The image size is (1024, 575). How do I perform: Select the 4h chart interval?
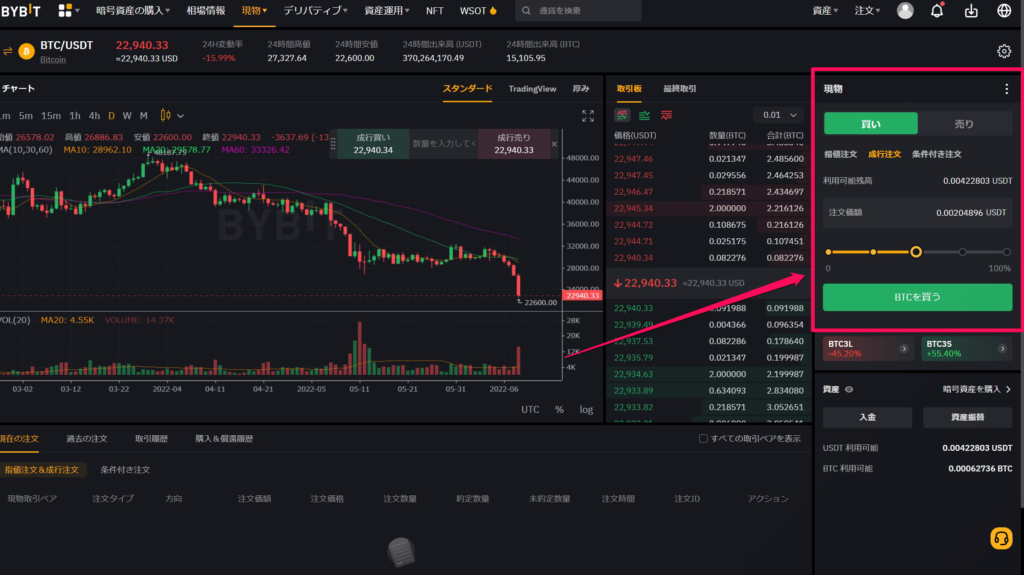(94, 116)
